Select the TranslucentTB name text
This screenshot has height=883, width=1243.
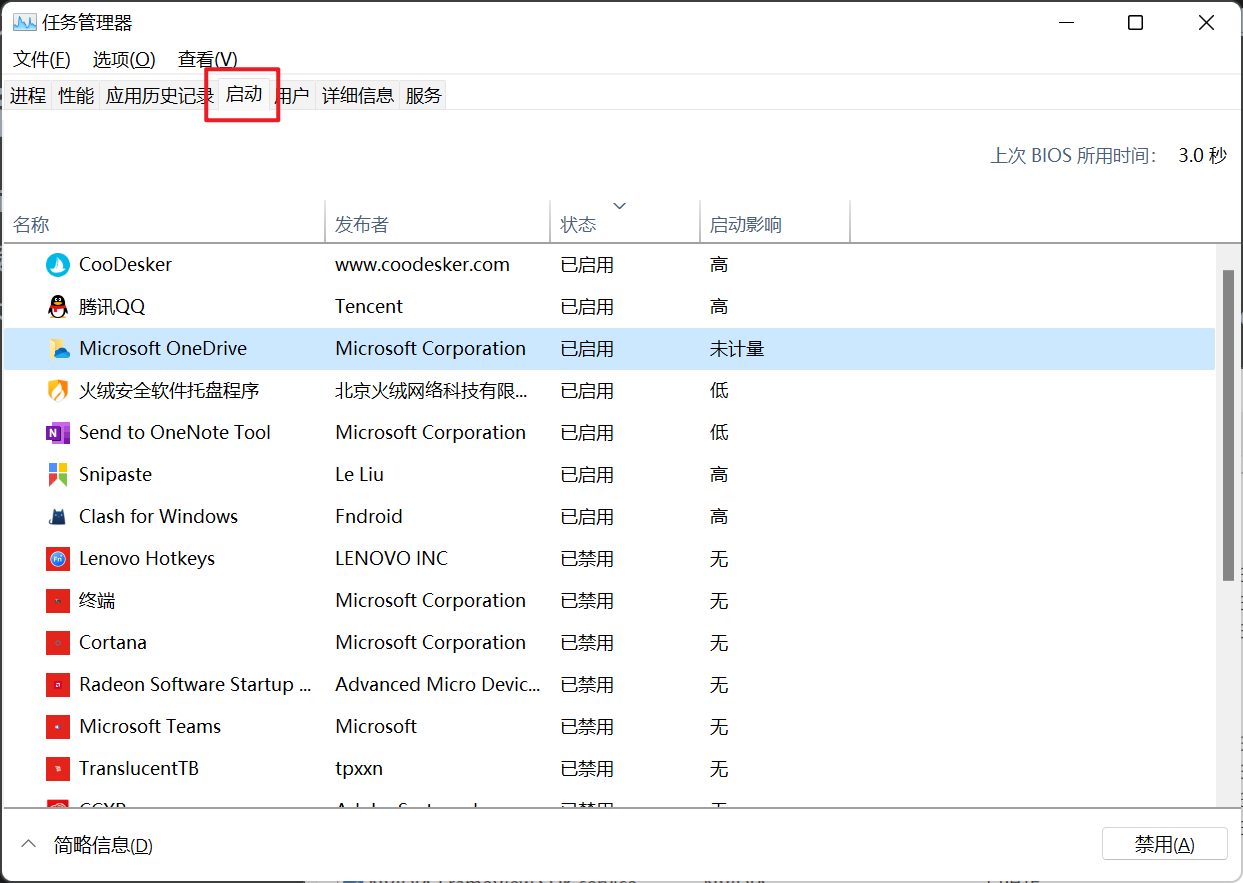coord(139,769)
